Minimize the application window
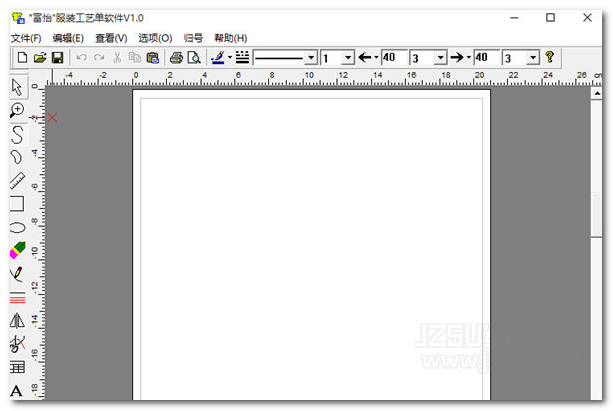Image resolution: width=613 pixels, height=411 pixels. click(514, 18)
